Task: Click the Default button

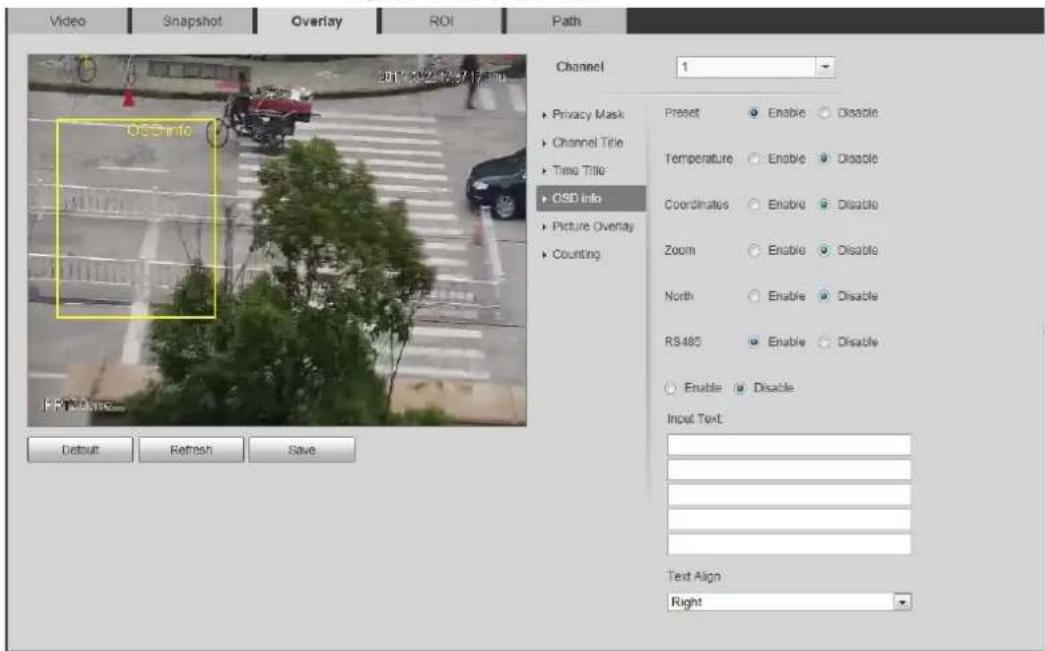Action: coord(80,450)
